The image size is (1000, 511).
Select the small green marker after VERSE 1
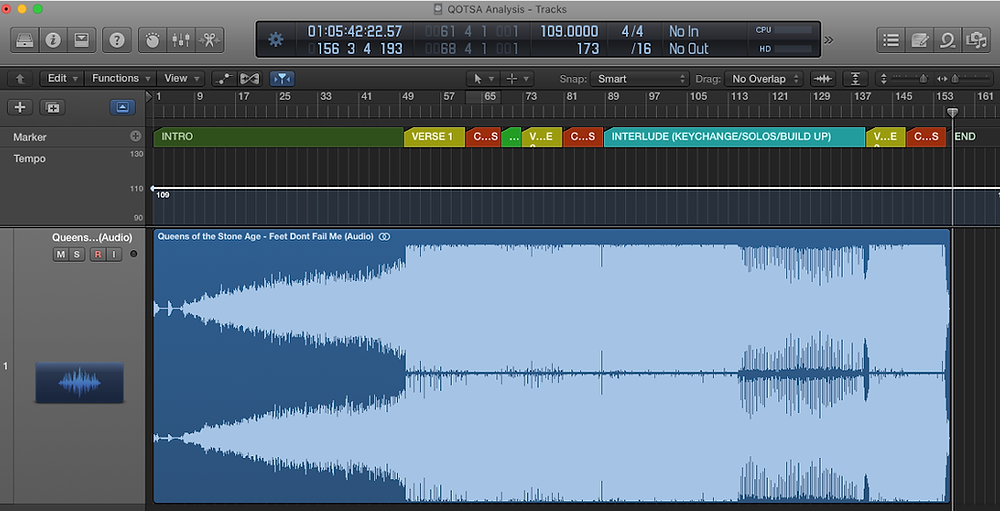[511, 137]
